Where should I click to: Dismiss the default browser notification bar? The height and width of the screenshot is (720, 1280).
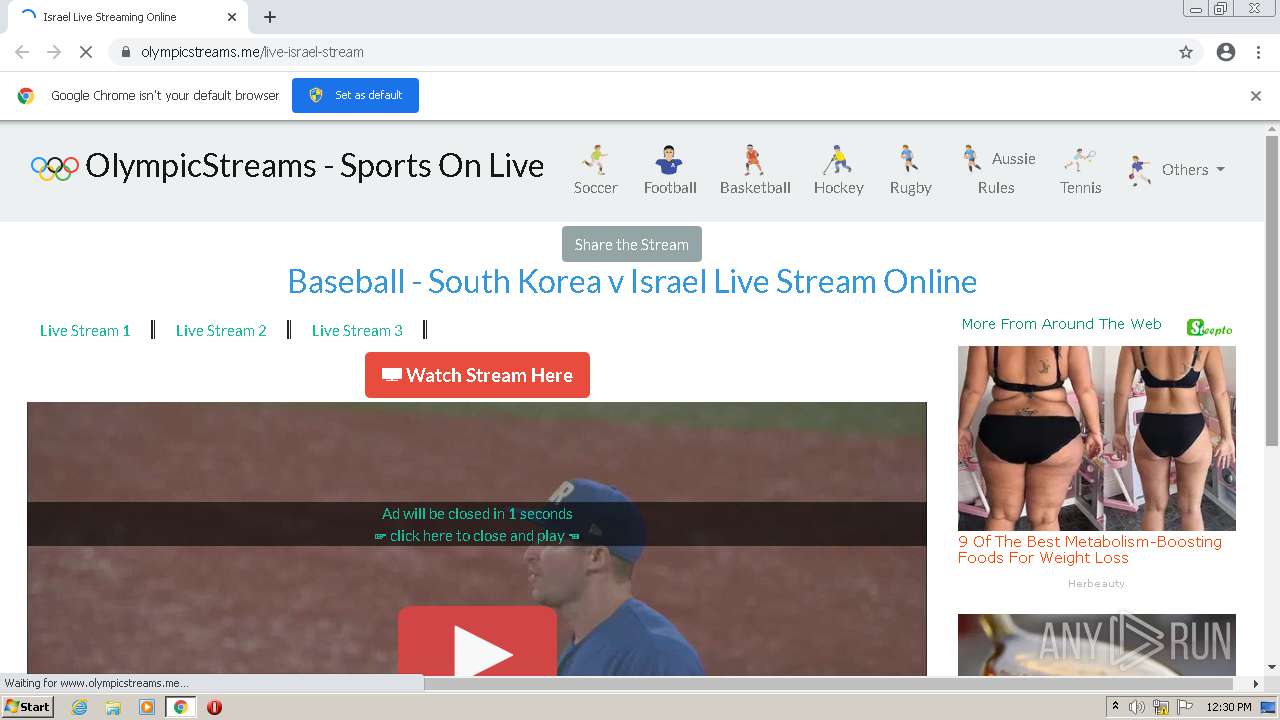pyautogui.click(x=1256, y=96)
